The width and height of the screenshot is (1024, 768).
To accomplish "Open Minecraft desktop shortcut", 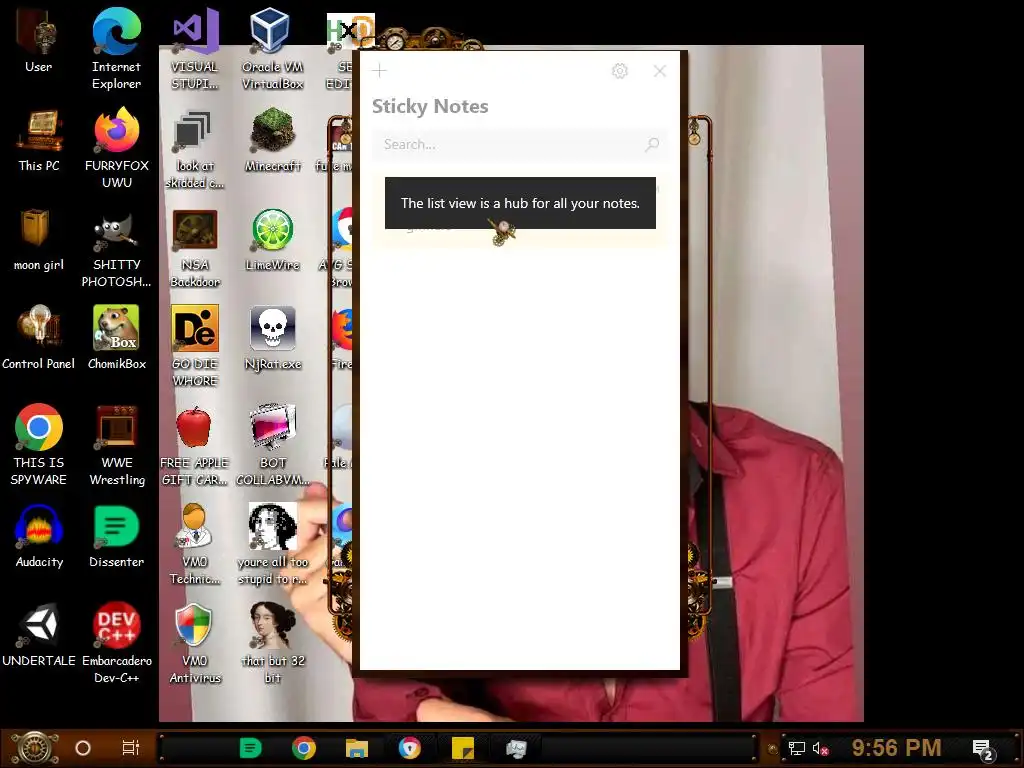I will [x=272, y=140].
